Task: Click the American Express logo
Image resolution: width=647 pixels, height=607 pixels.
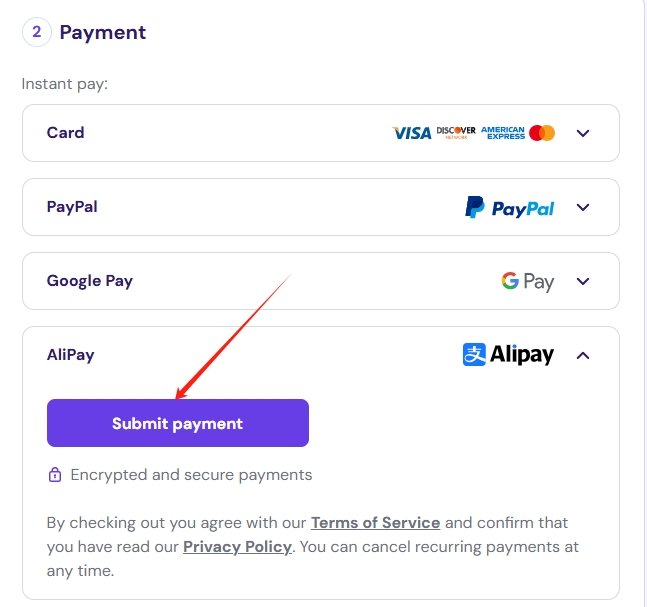Action: coord(503,133)
